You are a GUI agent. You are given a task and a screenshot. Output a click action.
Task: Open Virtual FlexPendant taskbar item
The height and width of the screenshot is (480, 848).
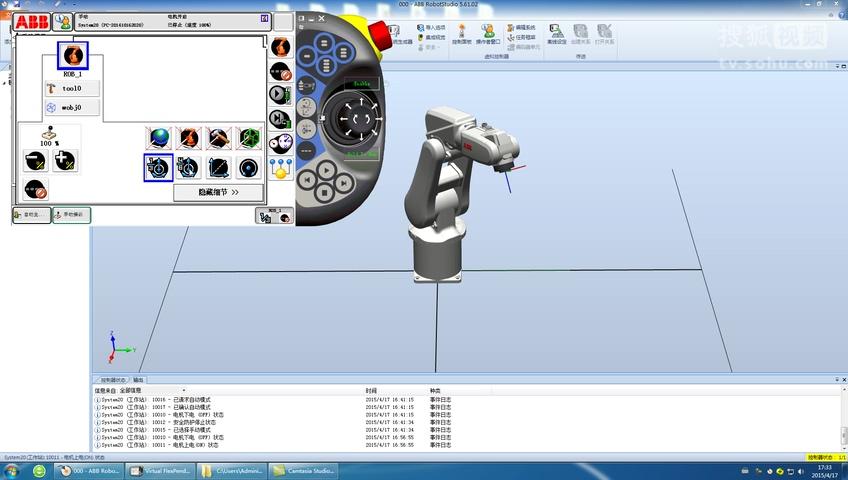161,471
